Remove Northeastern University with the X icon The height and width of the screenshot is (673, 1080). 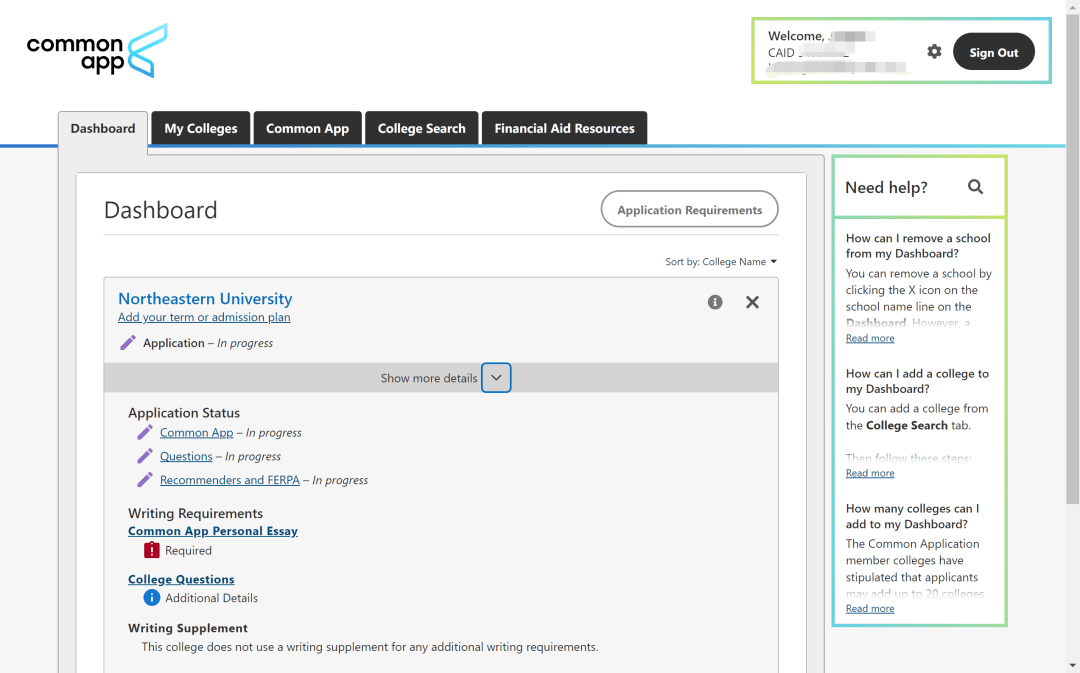point(752,302)
